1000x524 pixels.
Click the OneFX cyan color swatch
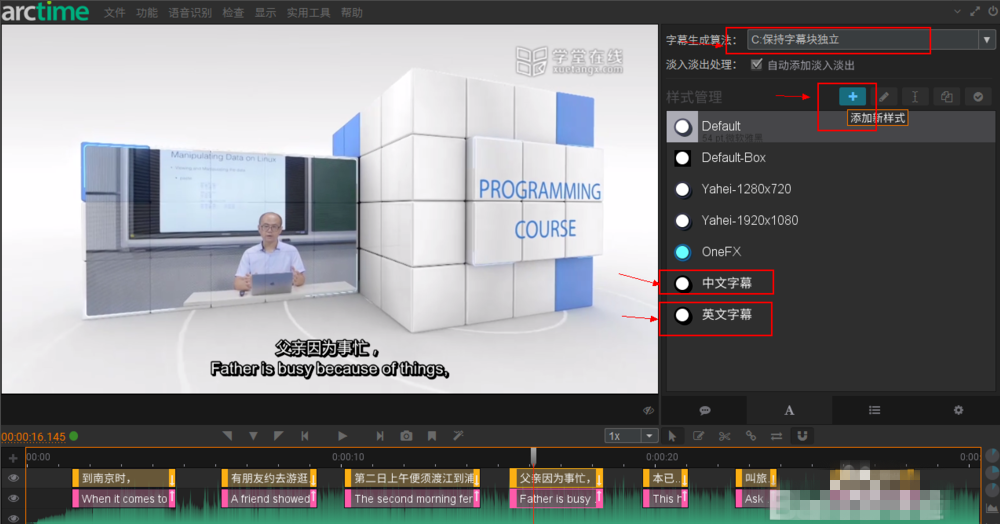(x=683, y=252)
